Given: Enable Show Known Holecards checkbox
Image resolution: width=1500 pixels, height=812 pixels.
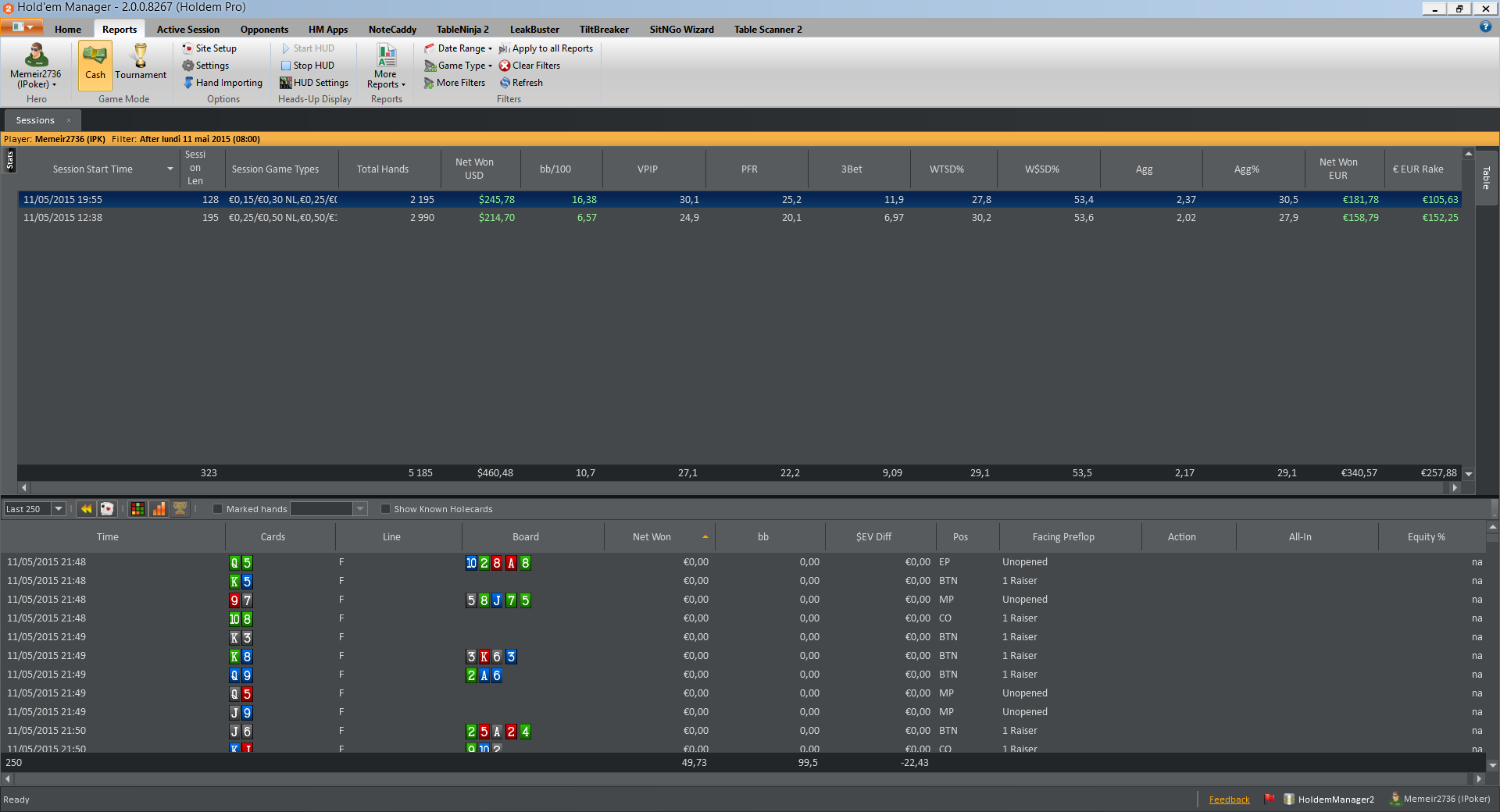Looking at the screenshot, I should pyautogui.click(x=385, y=509).
